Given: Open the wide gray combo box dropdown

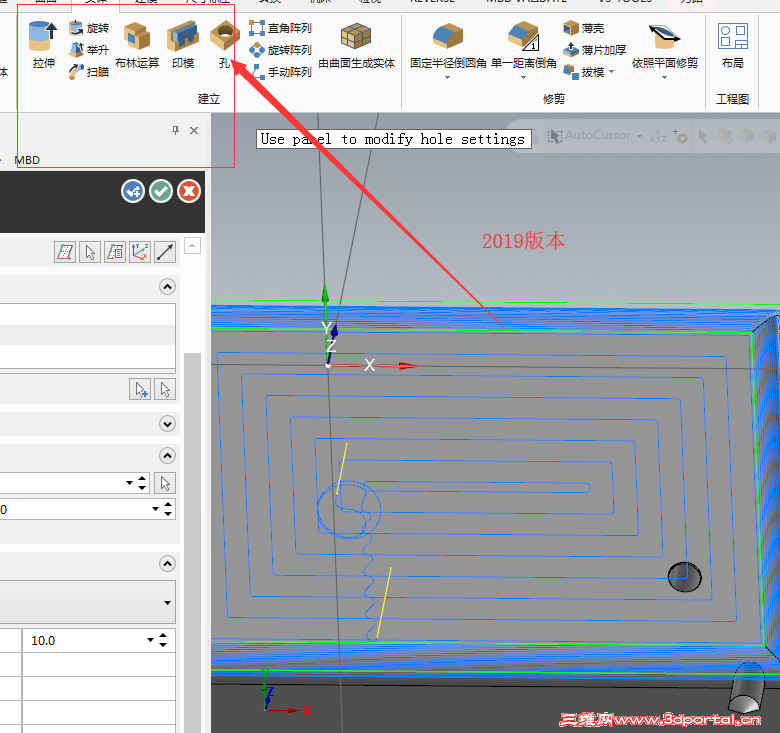Looking at the screenshot, I should point(167,603).
